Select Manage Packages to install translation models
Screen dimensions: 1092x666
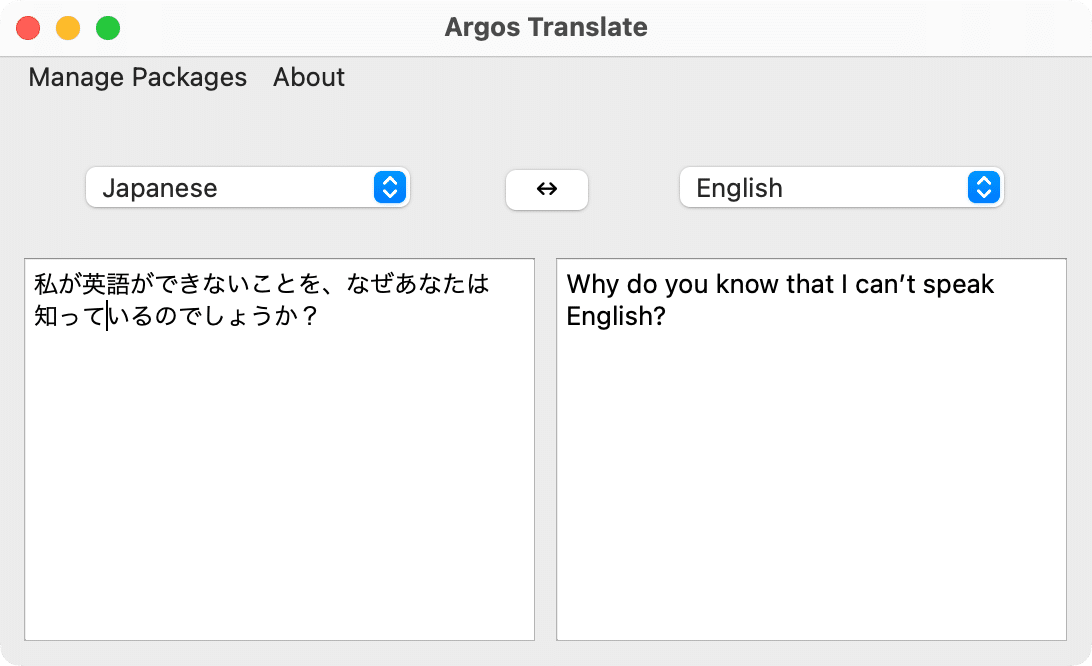(137, 77)
